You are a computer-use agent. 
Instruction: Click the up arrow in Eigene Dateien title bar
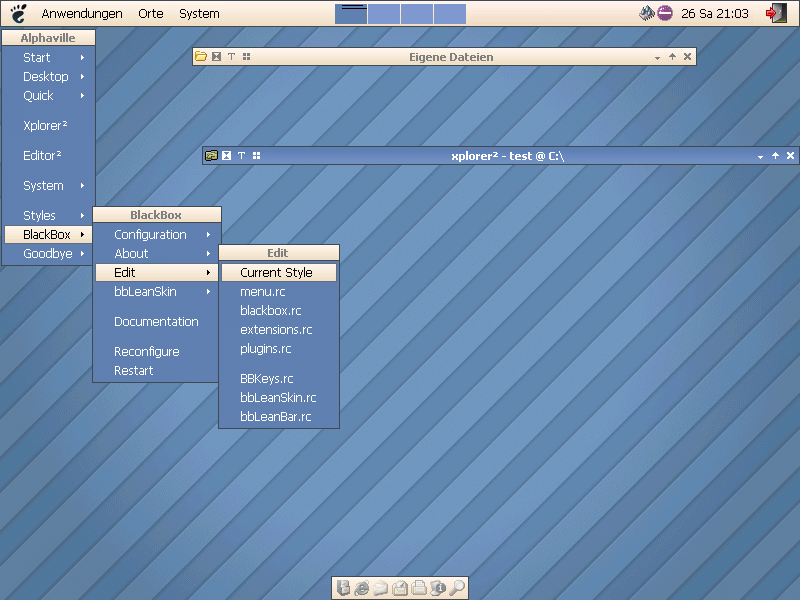(x=672, y=56)
